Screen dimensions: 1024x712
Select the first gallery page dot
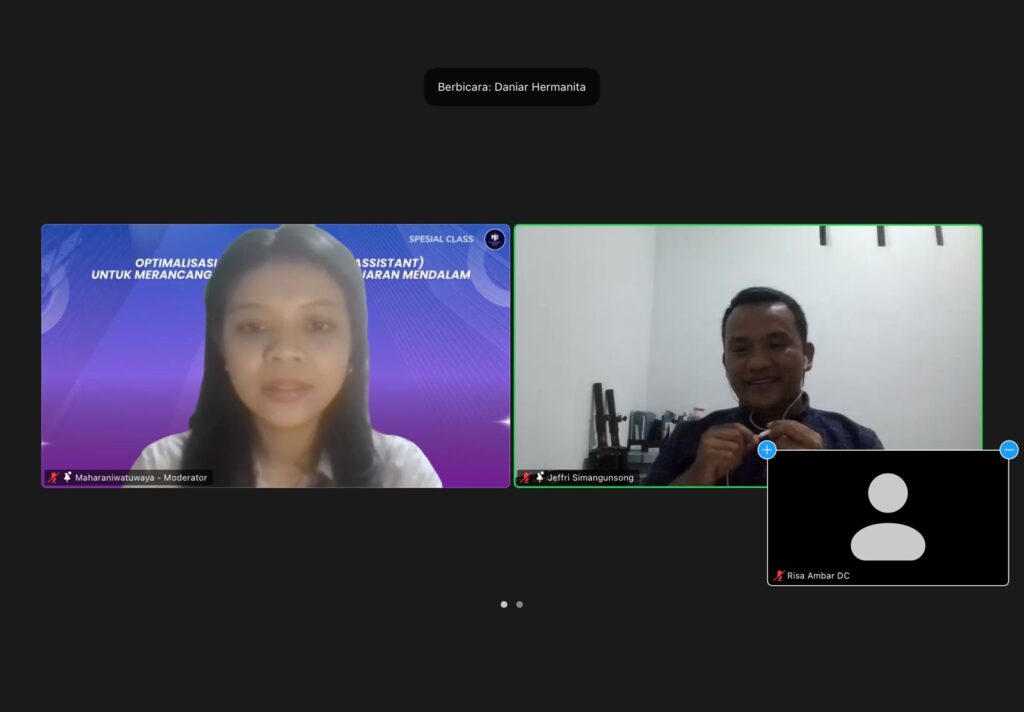click(x=504, y=604)
